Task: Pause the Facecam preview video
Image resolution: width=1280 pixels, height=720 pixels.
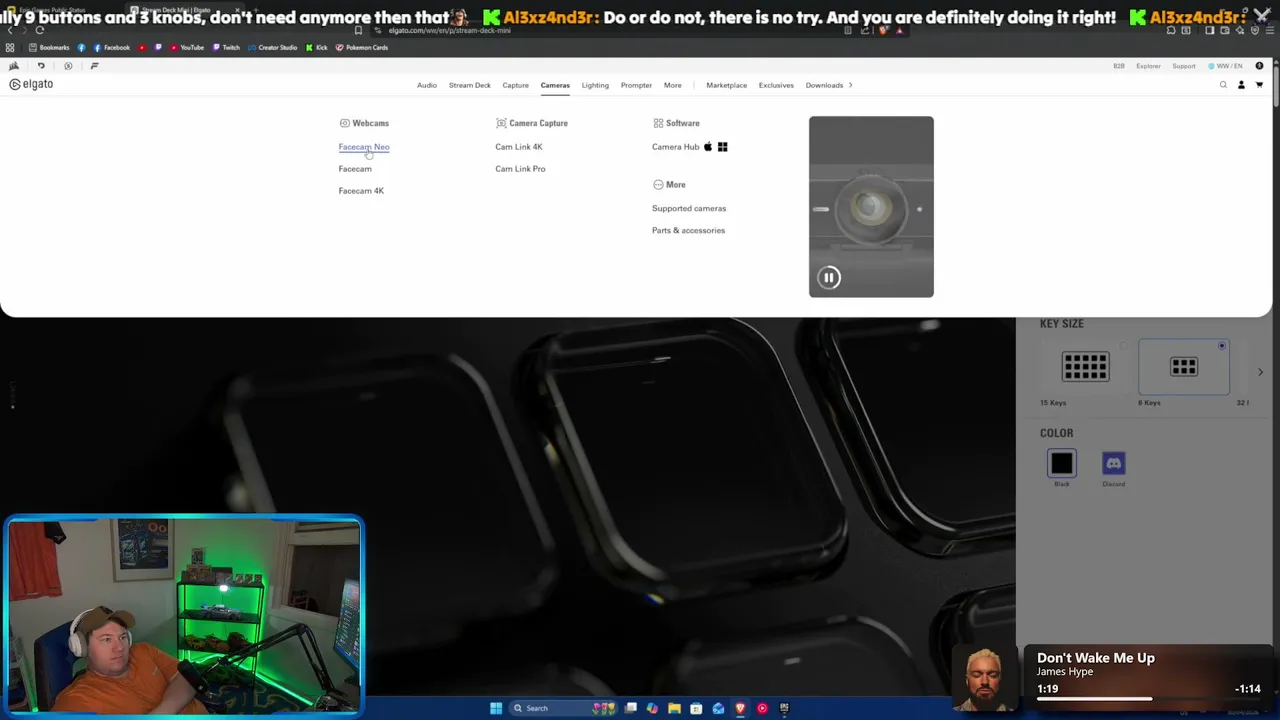Action: (829, 277)
